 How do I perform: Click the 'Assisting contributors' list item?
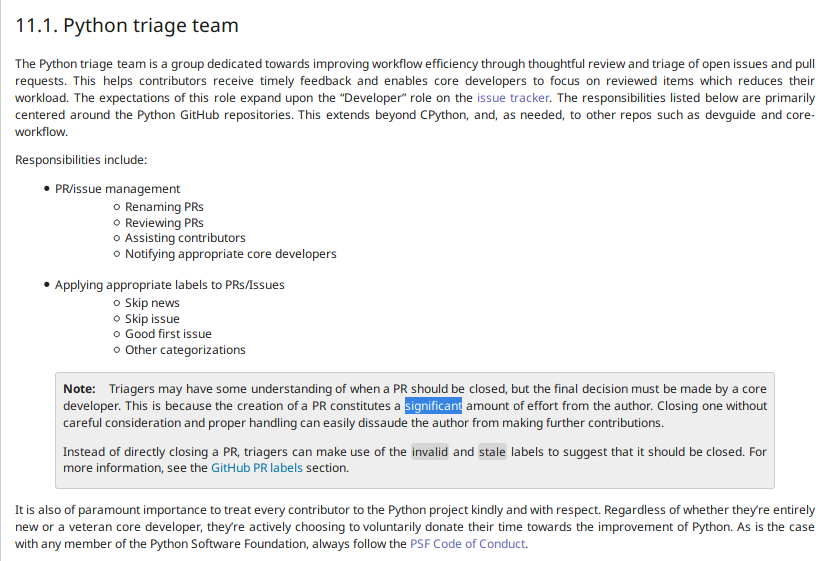point(185,238)
